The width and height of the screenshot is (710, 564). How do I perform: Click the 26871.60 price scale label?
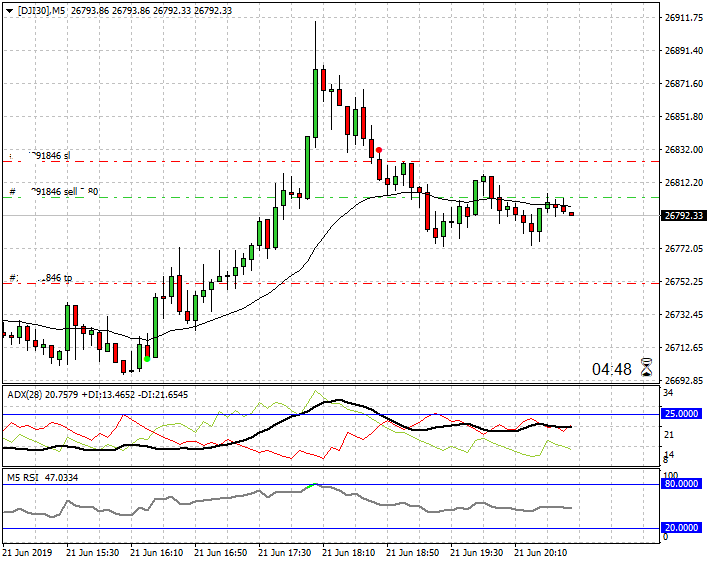684,83
